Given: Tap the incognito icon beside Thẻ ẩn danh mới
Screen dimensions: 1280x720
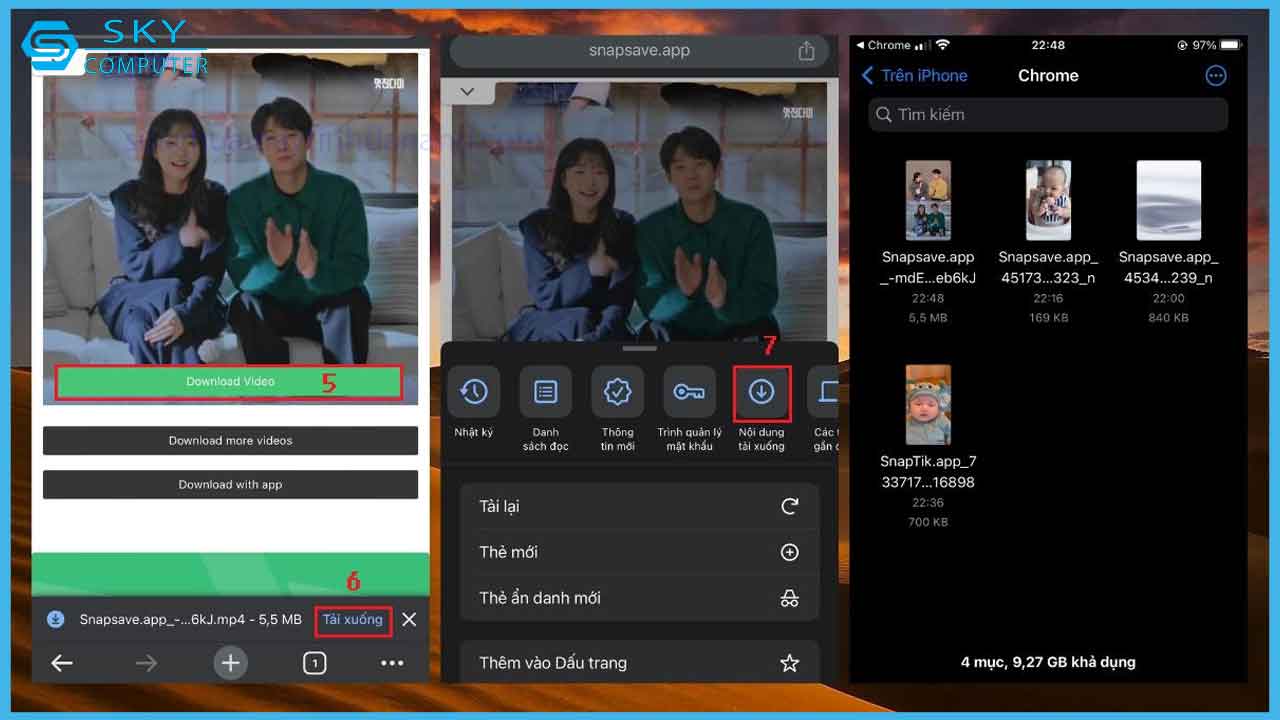Looking at the screenshot, I should (790, 598).
